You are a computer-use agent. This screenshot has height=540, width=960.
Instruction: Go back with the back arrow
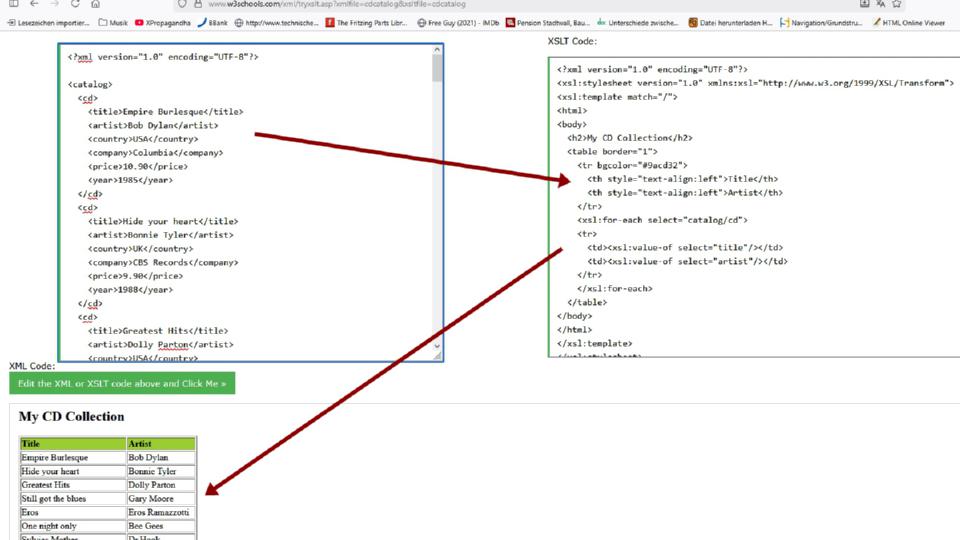[x=33, y=4]
